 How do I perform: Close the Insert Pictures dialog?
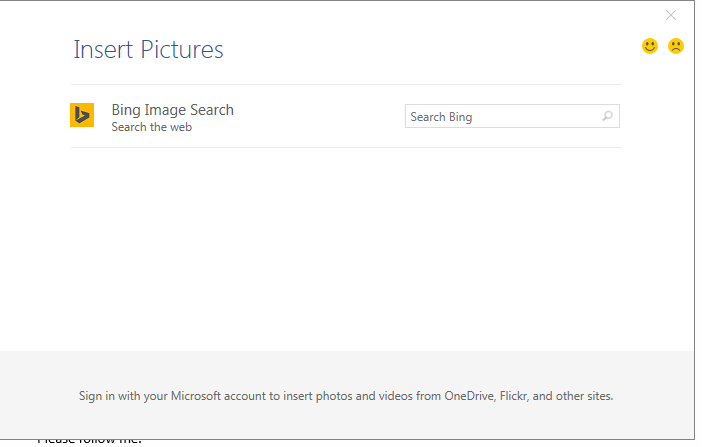click(x=671, y=15)
